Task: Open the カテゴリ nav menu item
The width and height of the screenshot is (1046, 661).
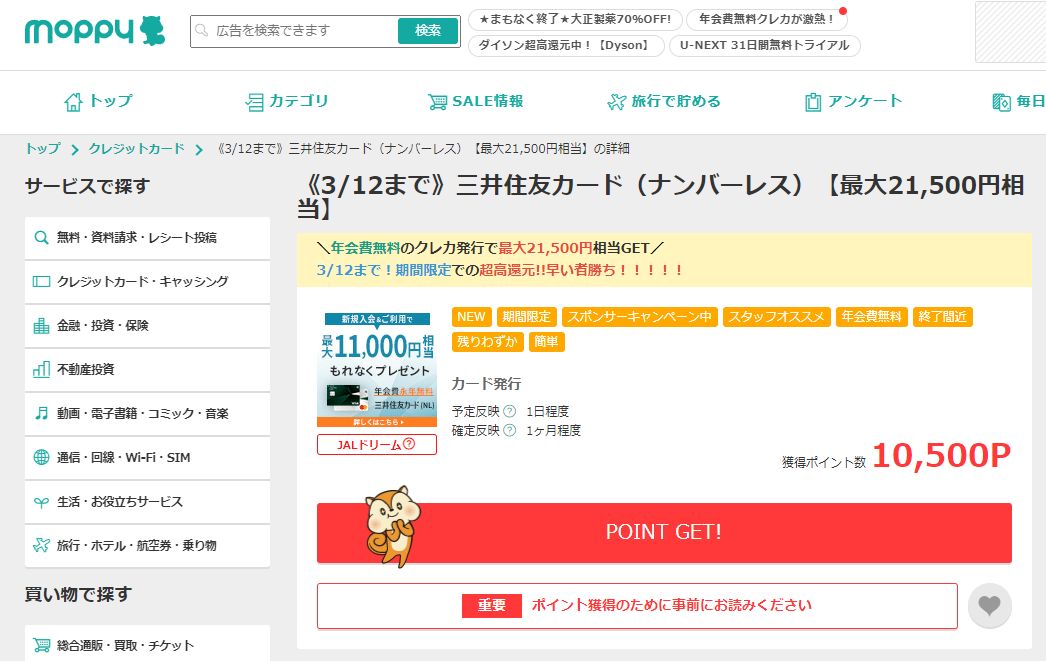Action: click(x=287, y=102)
